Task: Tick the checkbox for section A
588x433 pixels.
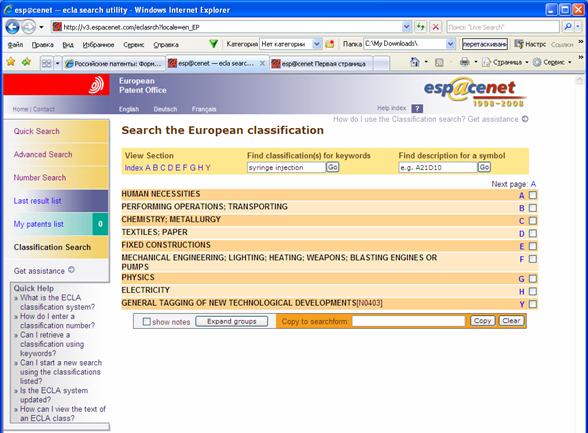Action: [x=532, y=195]
